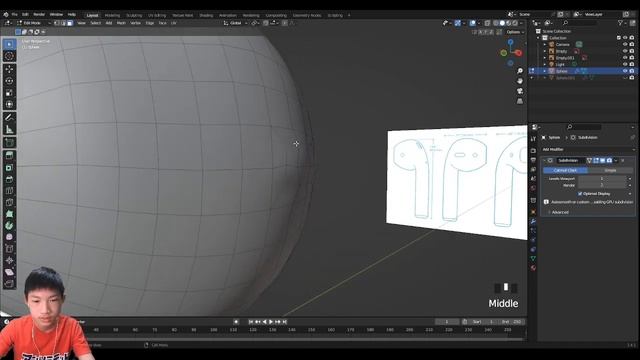Expand the Camera item in outliner
This screenshot has width=640, height=360.
tap(545, 44)
